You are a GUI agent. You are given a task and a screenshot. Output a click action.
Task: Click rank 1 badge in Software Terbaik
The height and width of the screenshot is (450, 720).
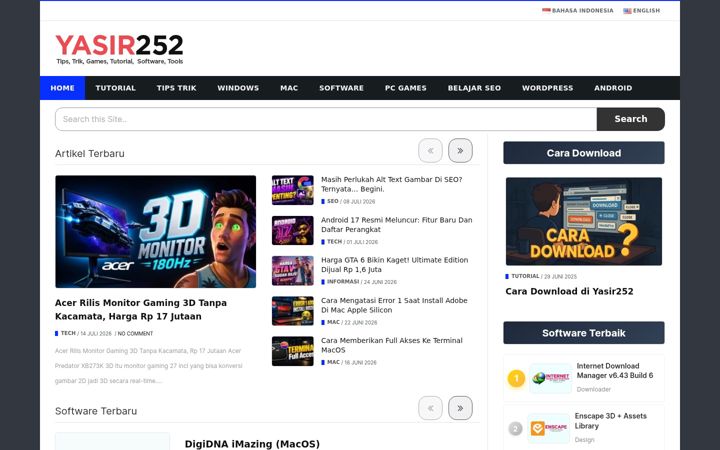[516, 378]
